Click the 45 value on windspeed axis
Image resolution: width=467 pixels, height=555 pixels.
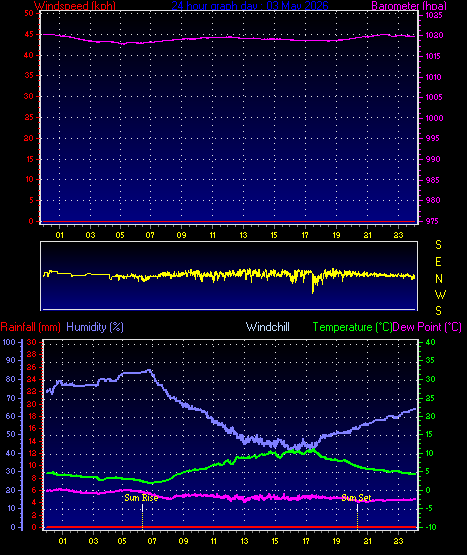[29, 34]
